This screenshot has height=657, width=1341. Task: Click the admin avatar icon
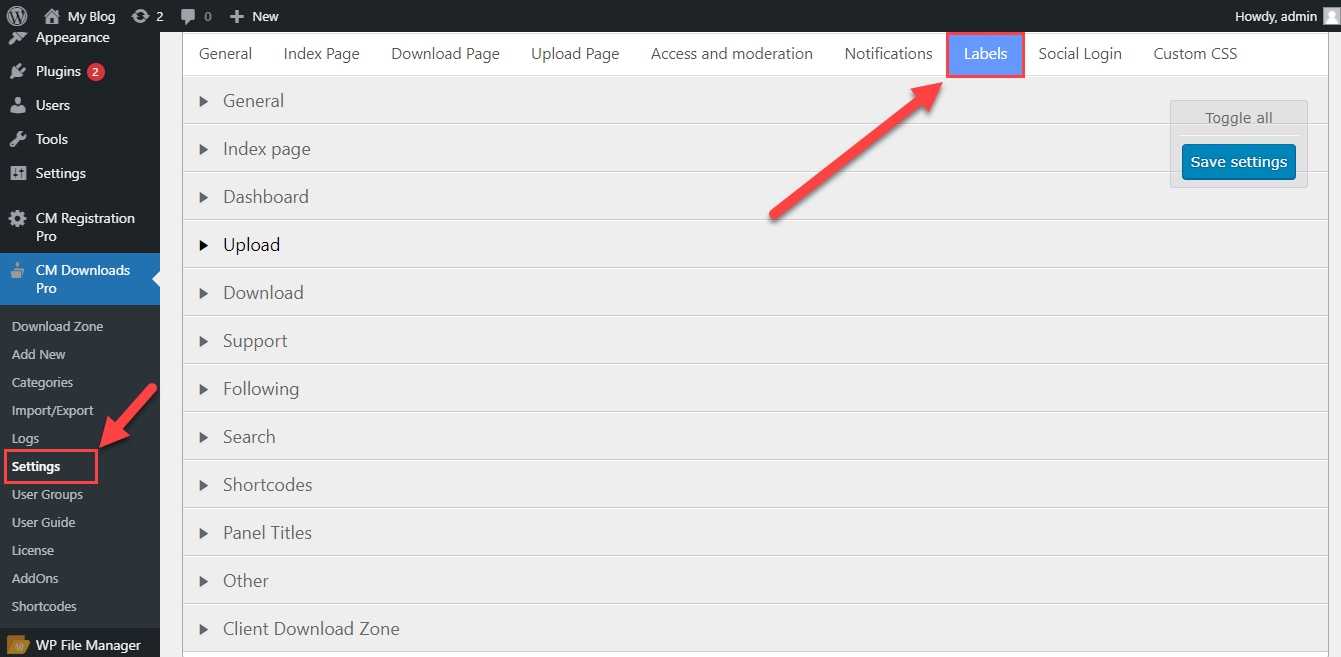pos(1331,16)
